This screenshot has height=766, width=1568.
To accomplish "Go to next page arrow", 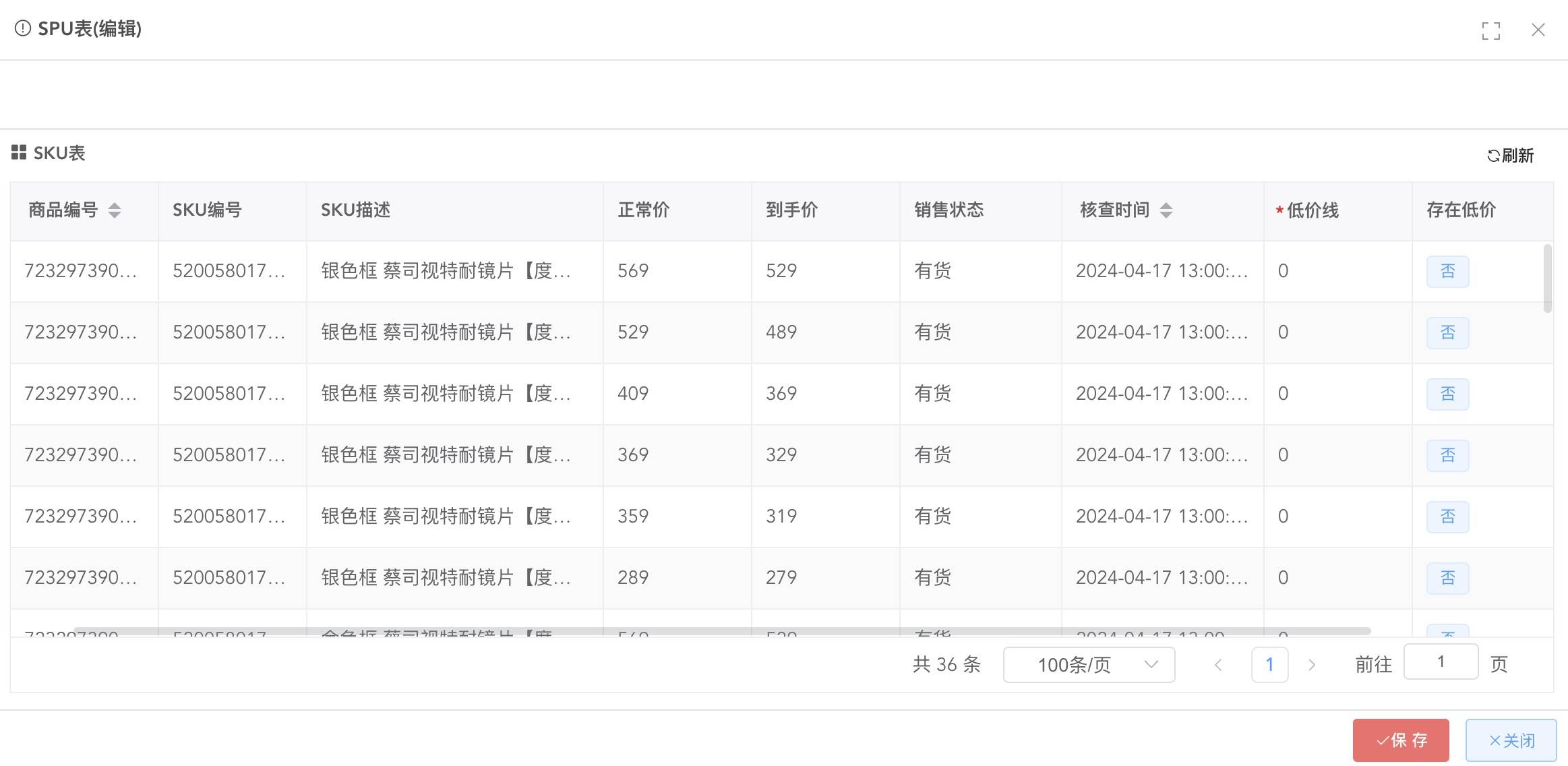I will coord(1311,665).
